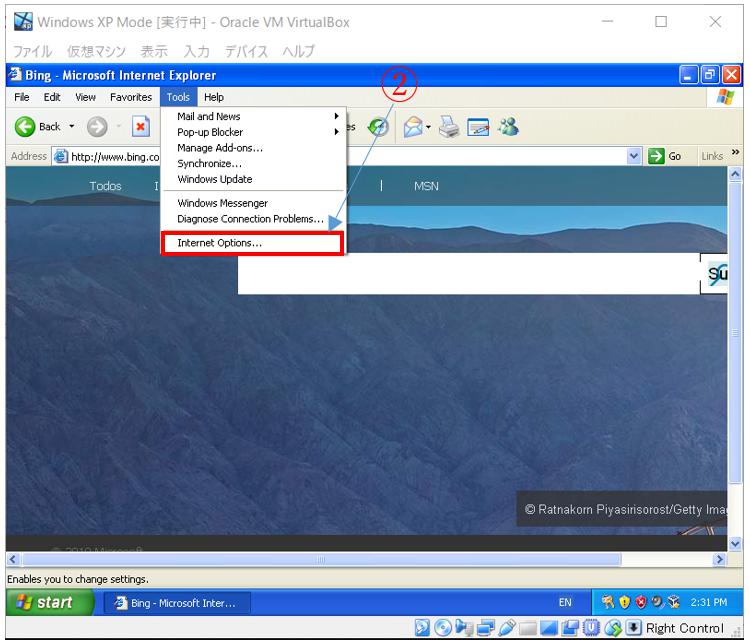Open the Messenger people icon in toolbar
Image resolution: width=750 pixels, height=644 pixels.
tap(508, 127)
